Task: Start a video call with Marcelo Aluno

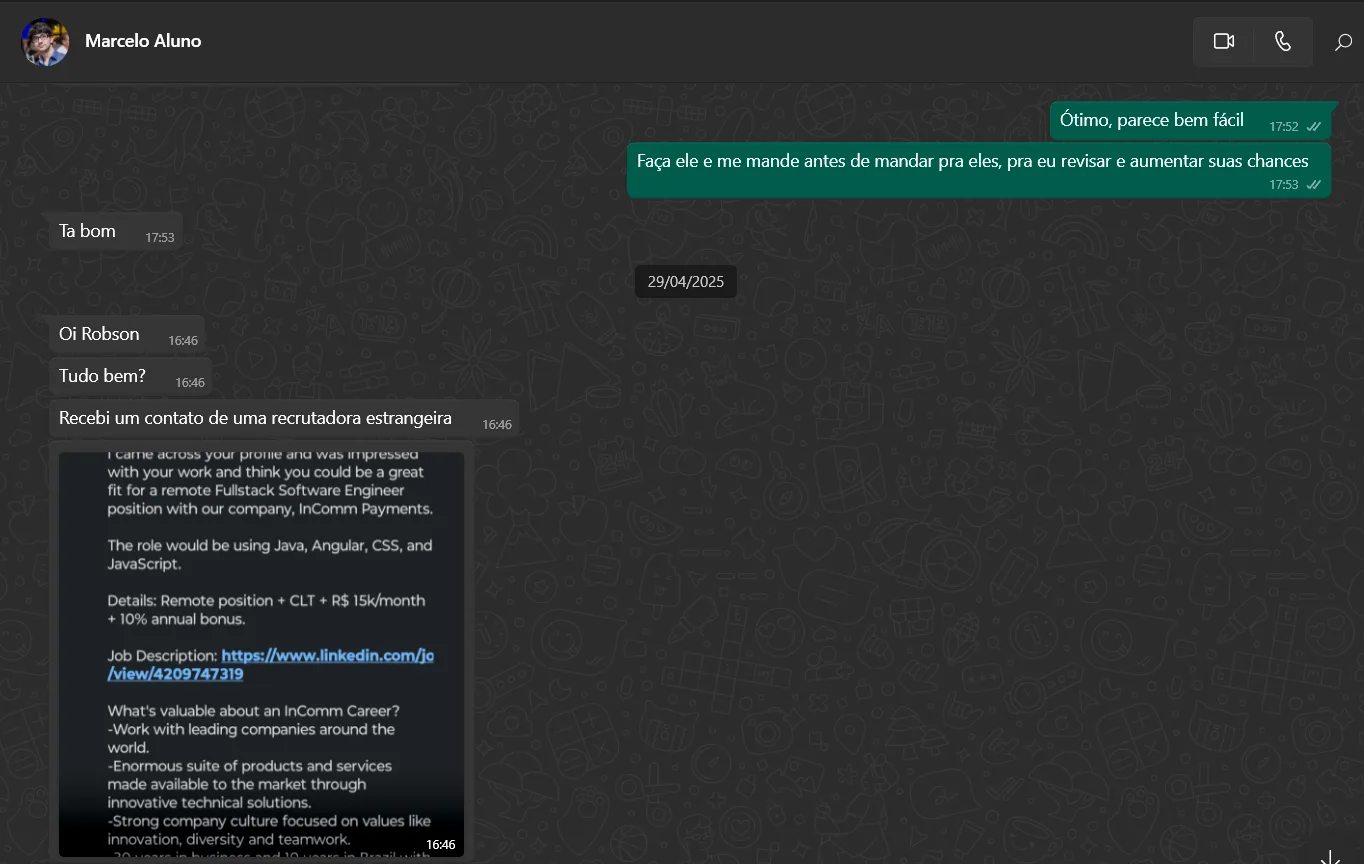Action: (1223, 42)
